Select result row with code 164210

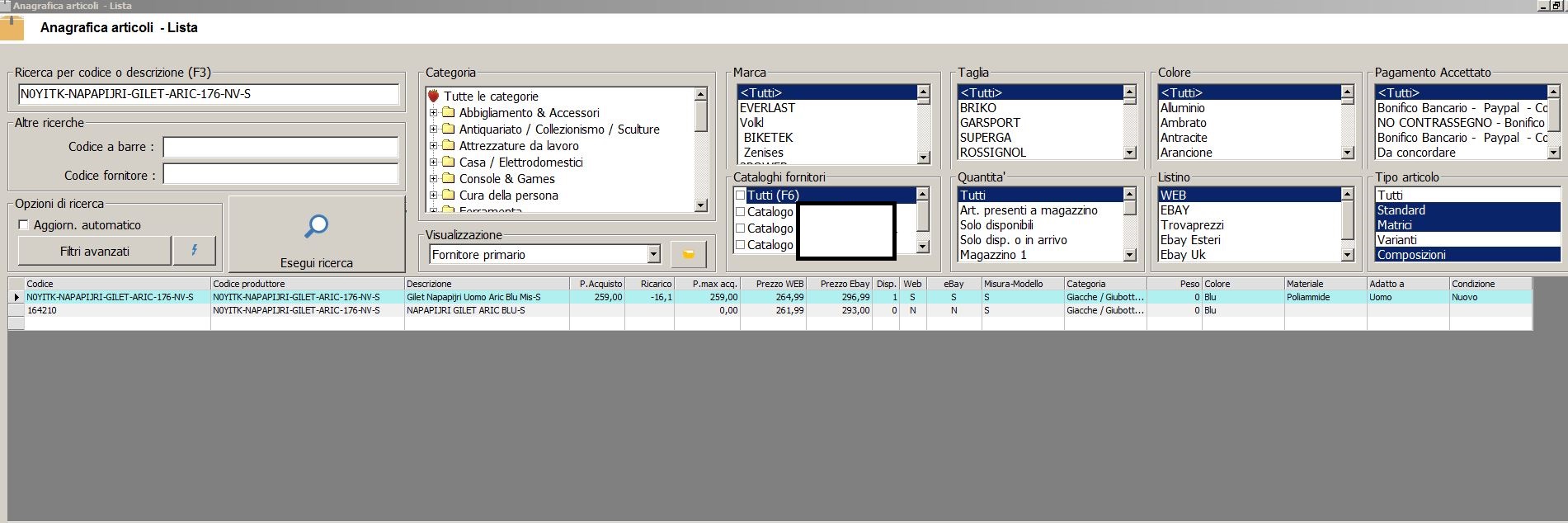point(770,310)
